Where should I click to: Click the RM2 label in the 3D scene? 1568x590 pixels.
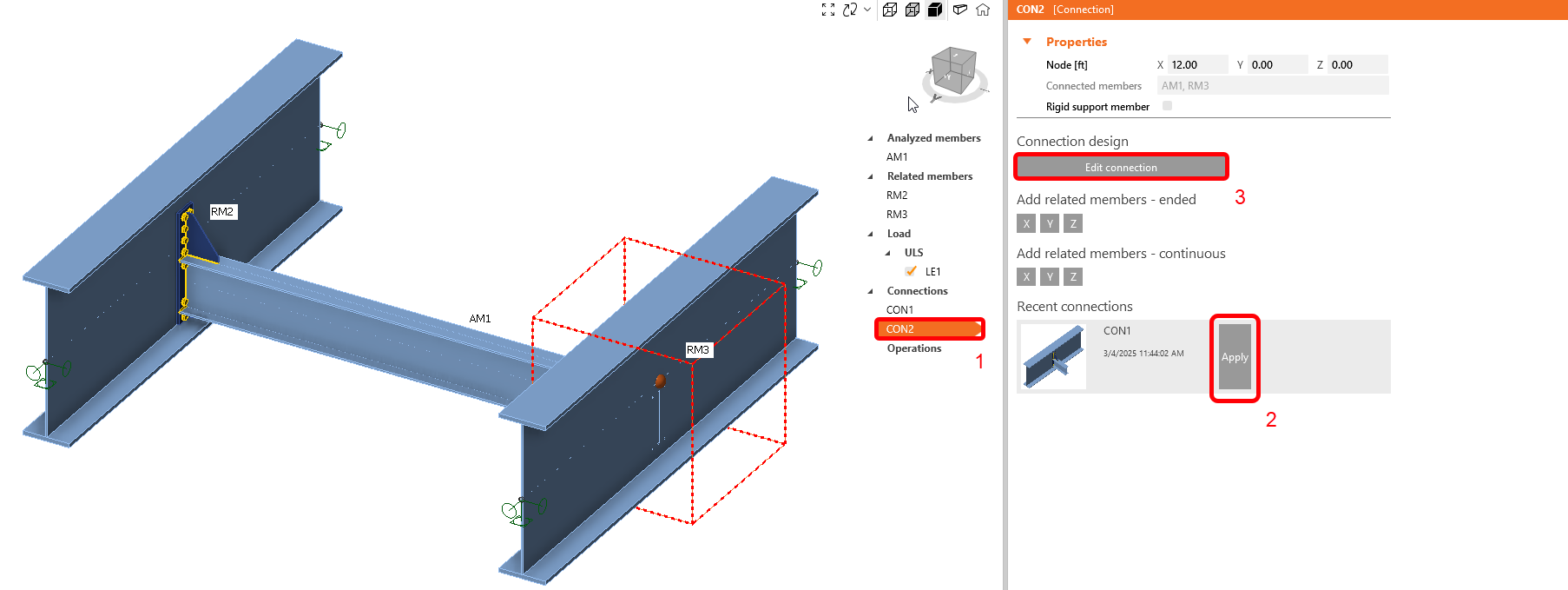(x=222, y=211)
